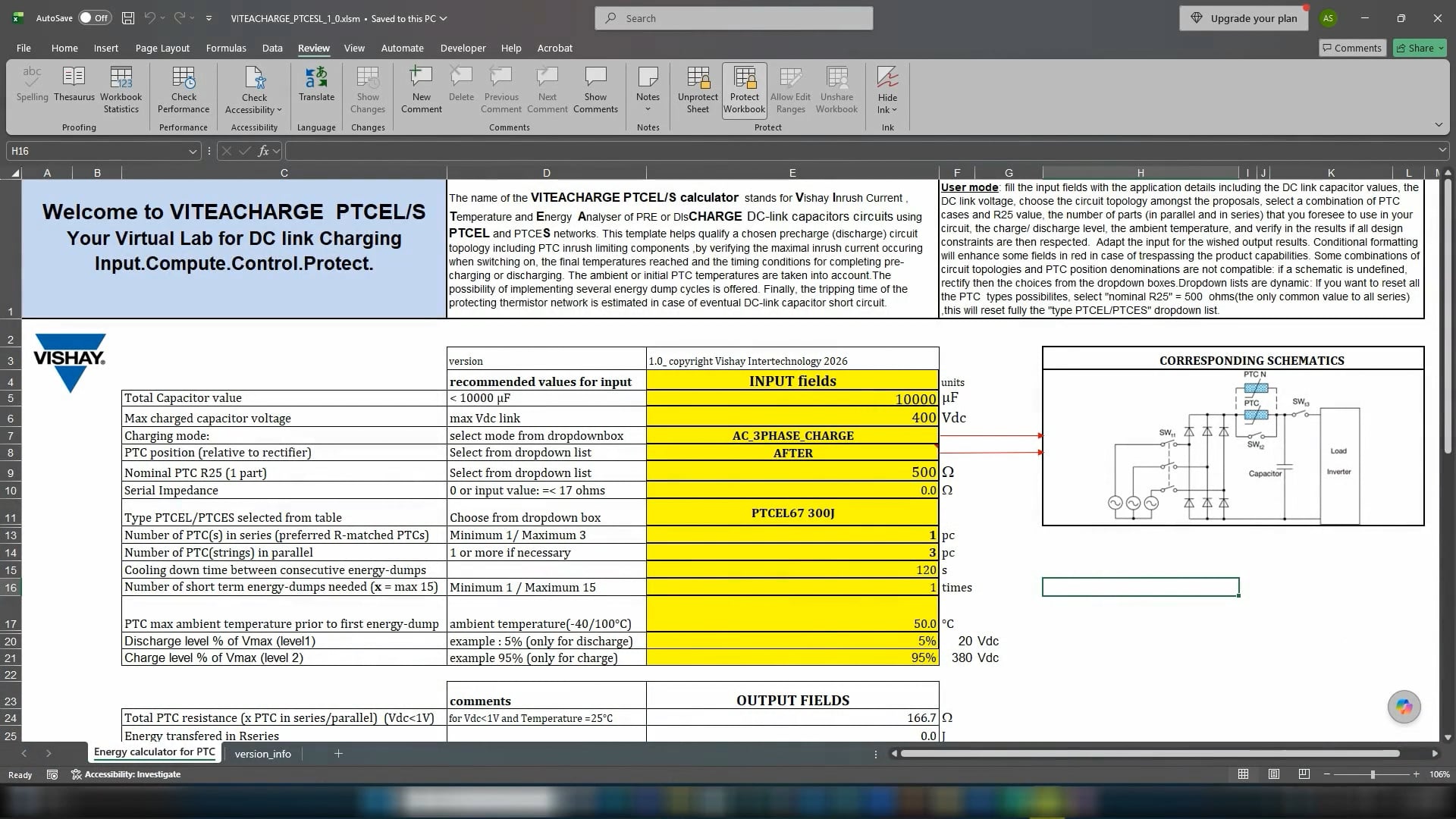Select the Total Capacitor value 10000 cell
Screen dimensions: 1456x819
tap(792, 398)
